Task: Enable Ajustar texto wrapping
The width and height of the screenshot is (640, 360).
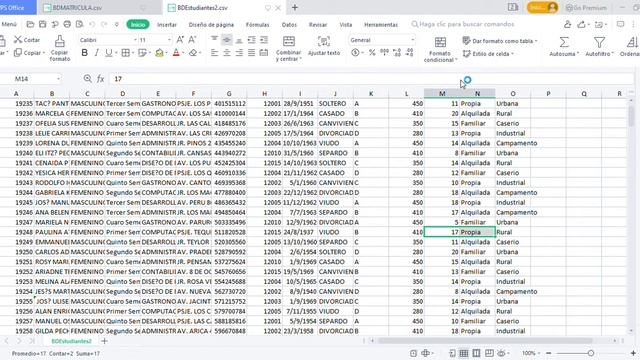Action: (x=324, y=46)
